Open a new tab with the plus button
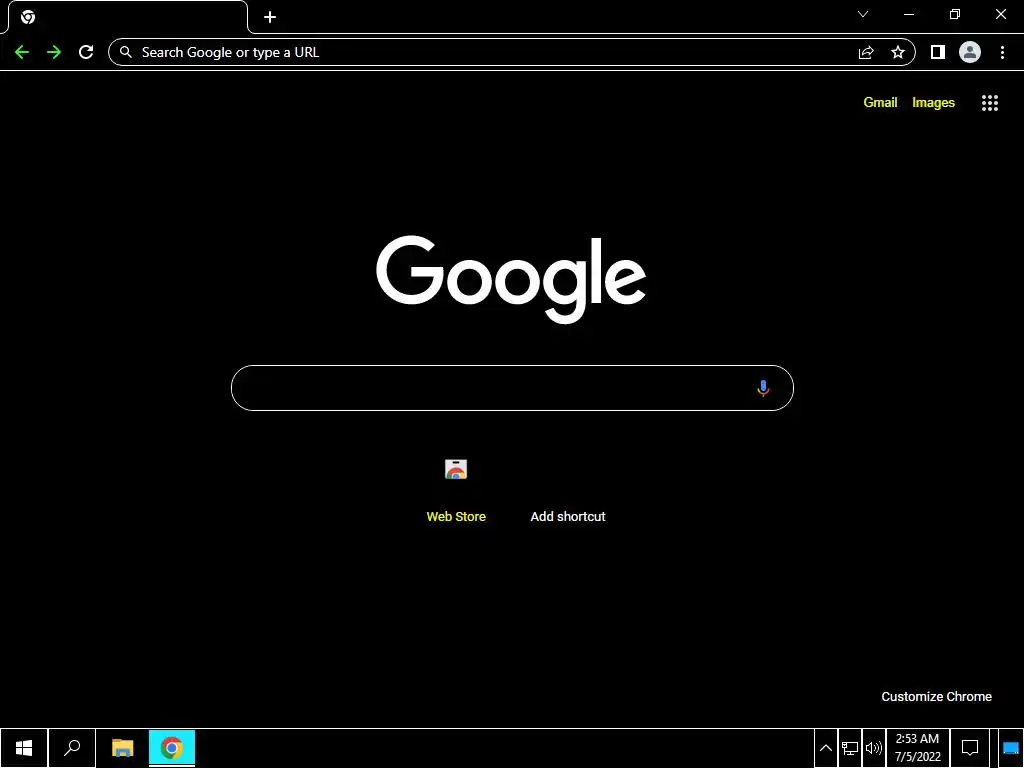Viewport: 1024px width, 768px height. (270, 17)
